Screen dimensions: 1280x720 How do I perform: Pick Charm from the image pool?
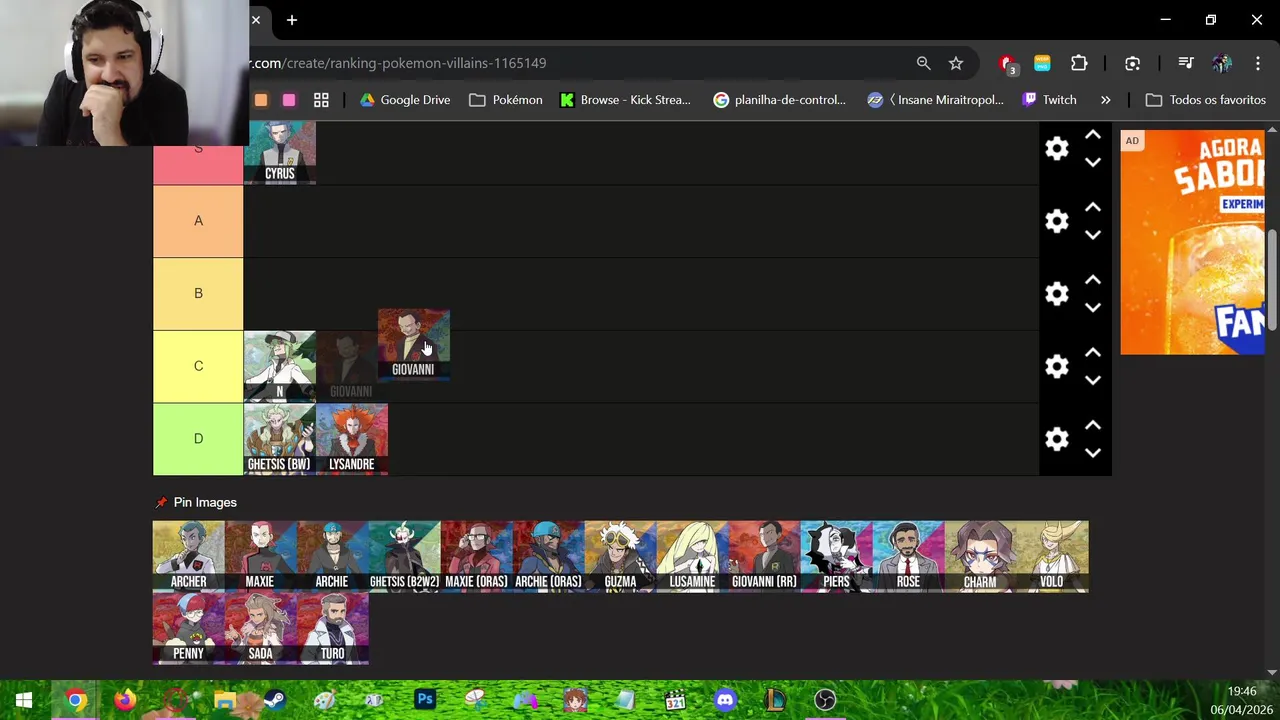(x=980, y=556)
